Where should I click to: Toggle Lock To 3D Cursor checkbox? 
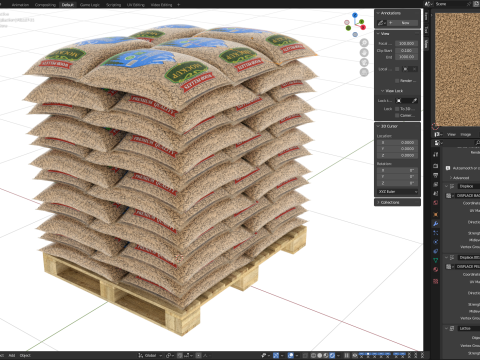(x=397, y=109)
